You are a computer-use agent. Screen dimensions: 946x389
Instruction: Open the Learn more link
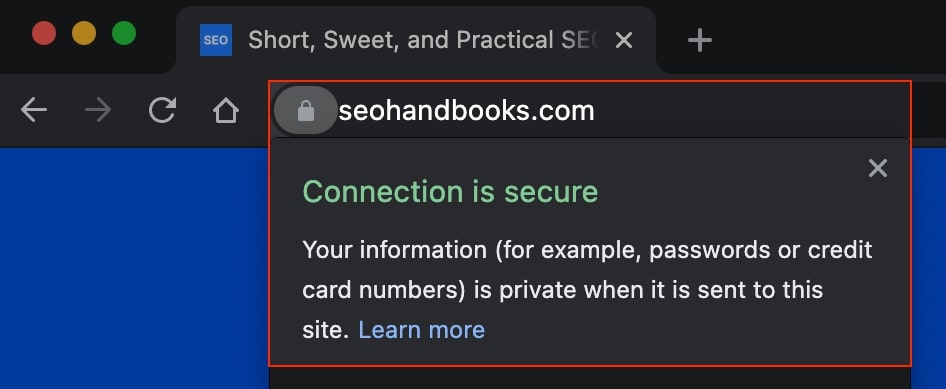click(422, 330)
